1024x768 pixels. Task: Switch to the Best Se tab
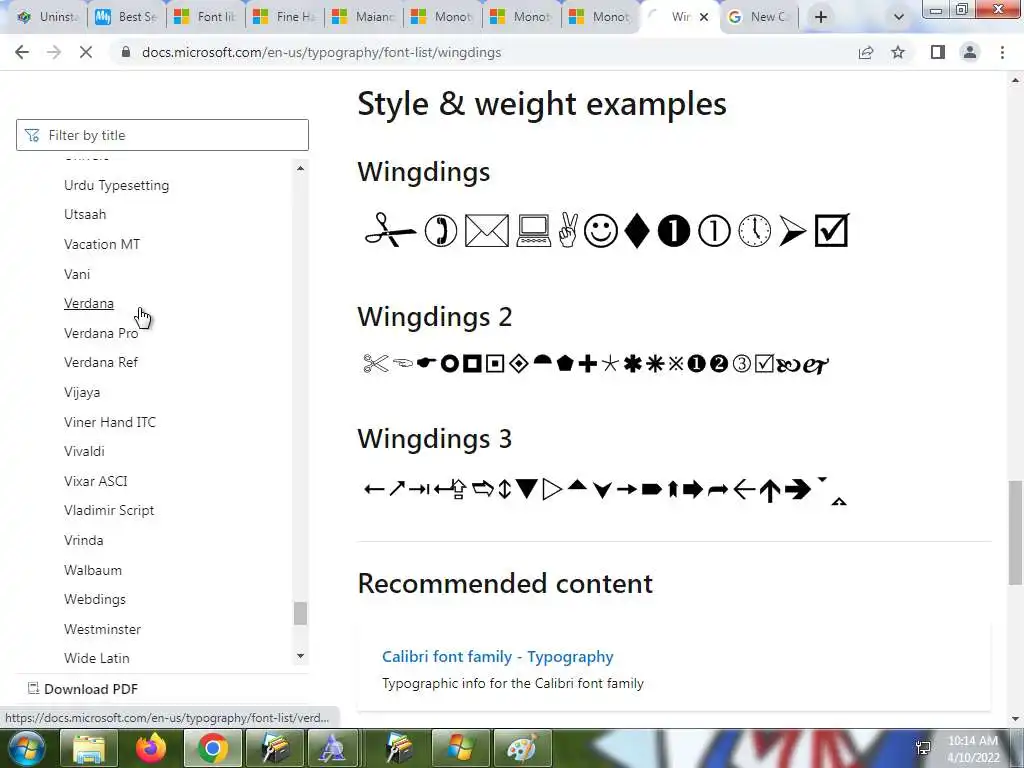point(126,17)
